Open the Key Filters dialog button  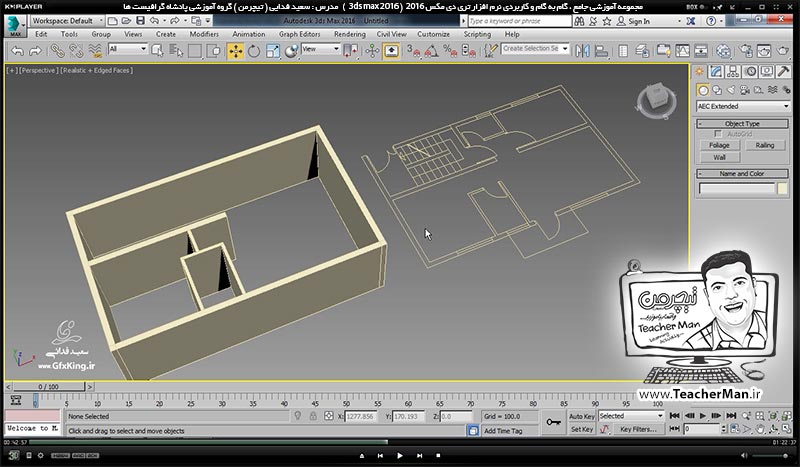click(x=638, y=429)
